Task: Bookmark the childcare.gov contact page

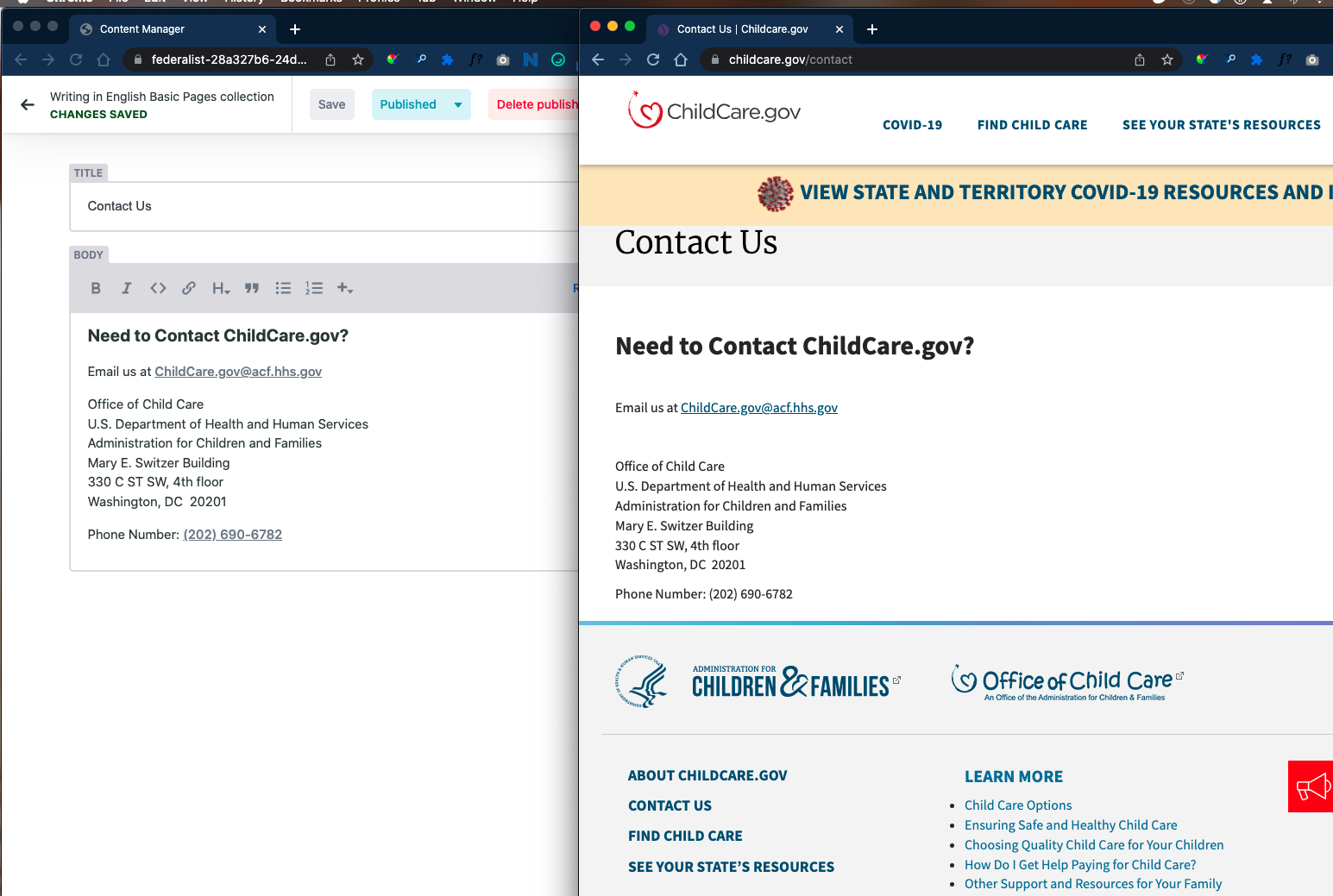Action: click(x=1167, y=60)
